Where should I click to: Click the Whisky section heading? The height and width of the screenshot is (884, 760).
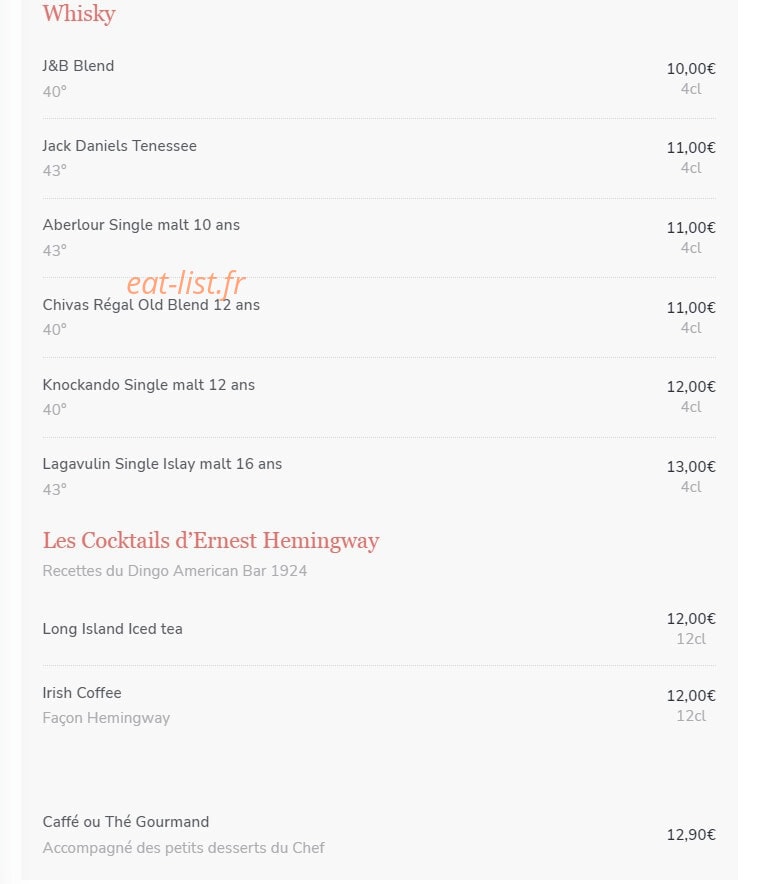pyautogui.click(x=79, y=14)
